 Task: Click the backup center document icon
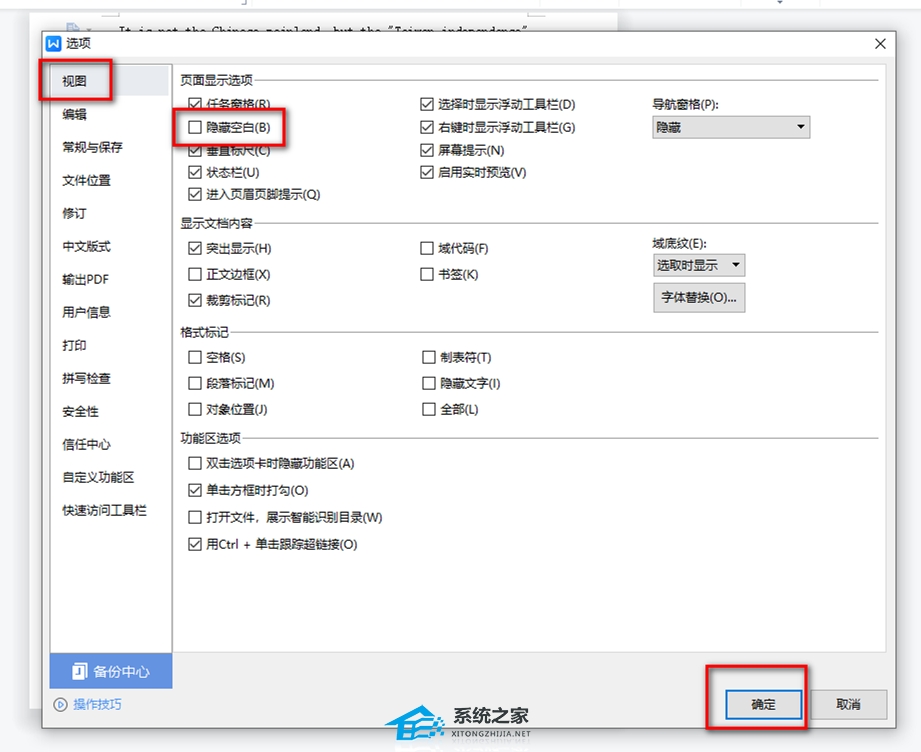point(79,671)
